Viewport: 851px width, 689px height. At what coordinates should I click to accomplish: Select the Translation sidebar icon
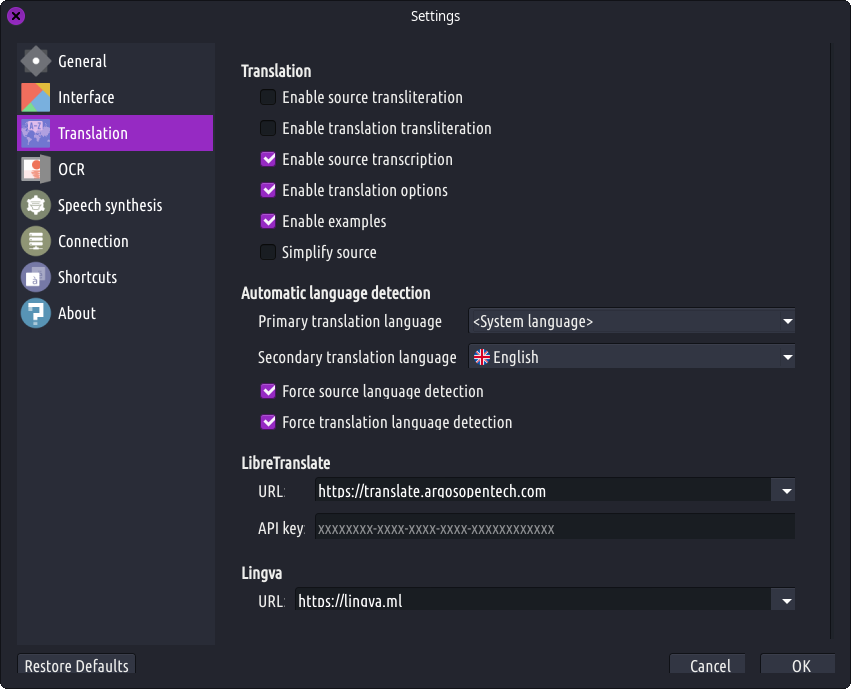click(x=36, y=133)
